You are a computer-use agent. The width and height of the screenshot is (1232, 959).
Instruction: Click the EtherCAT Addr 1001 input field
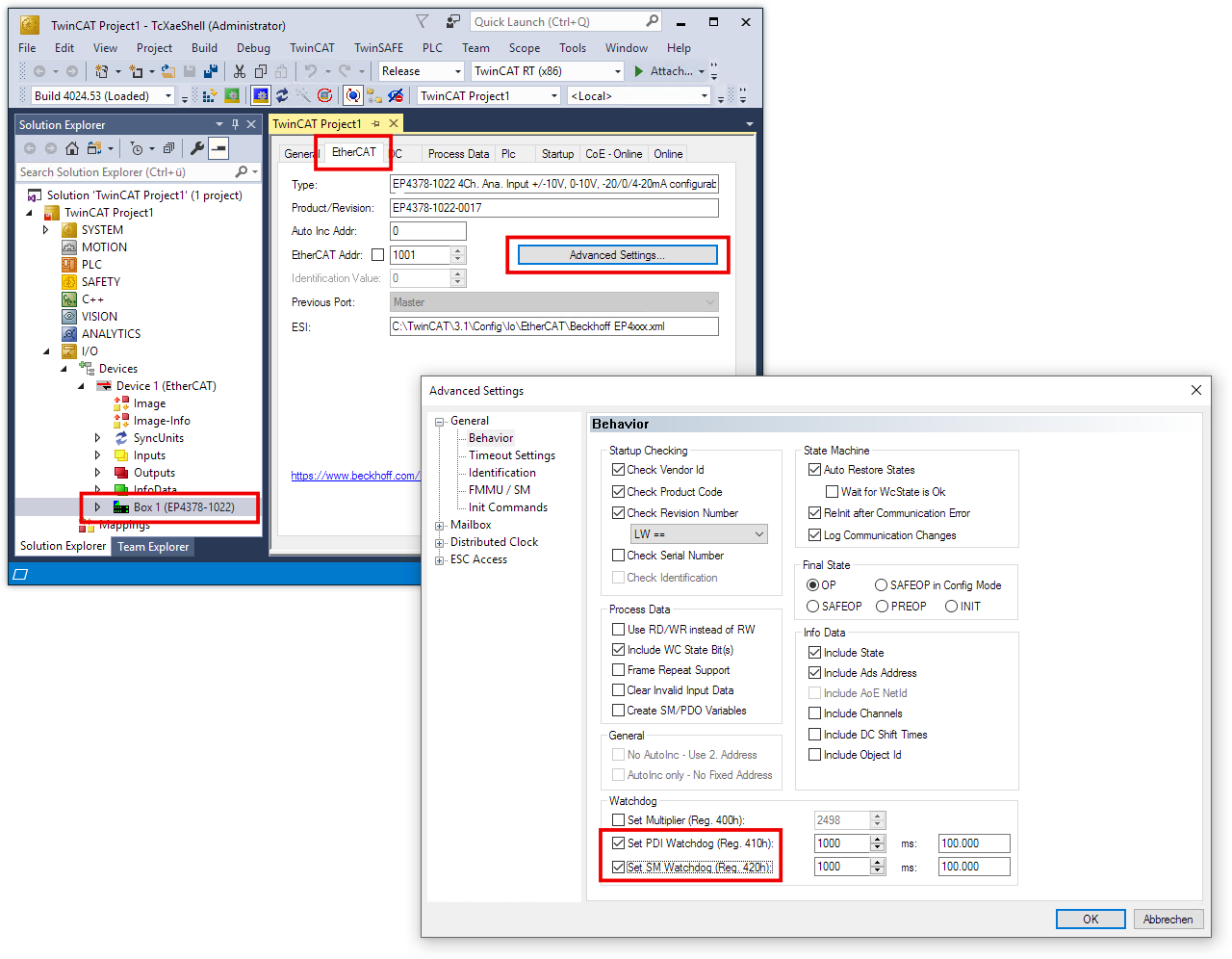pyautogui.click(x=420, y=255)
